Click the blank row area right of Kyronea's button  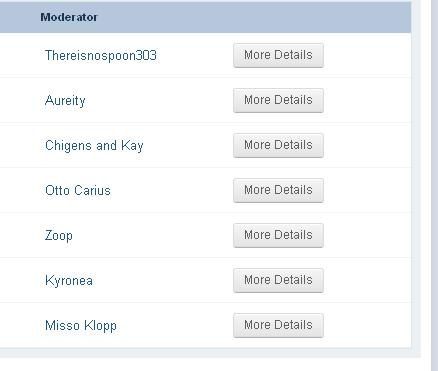tap(367, 280)
